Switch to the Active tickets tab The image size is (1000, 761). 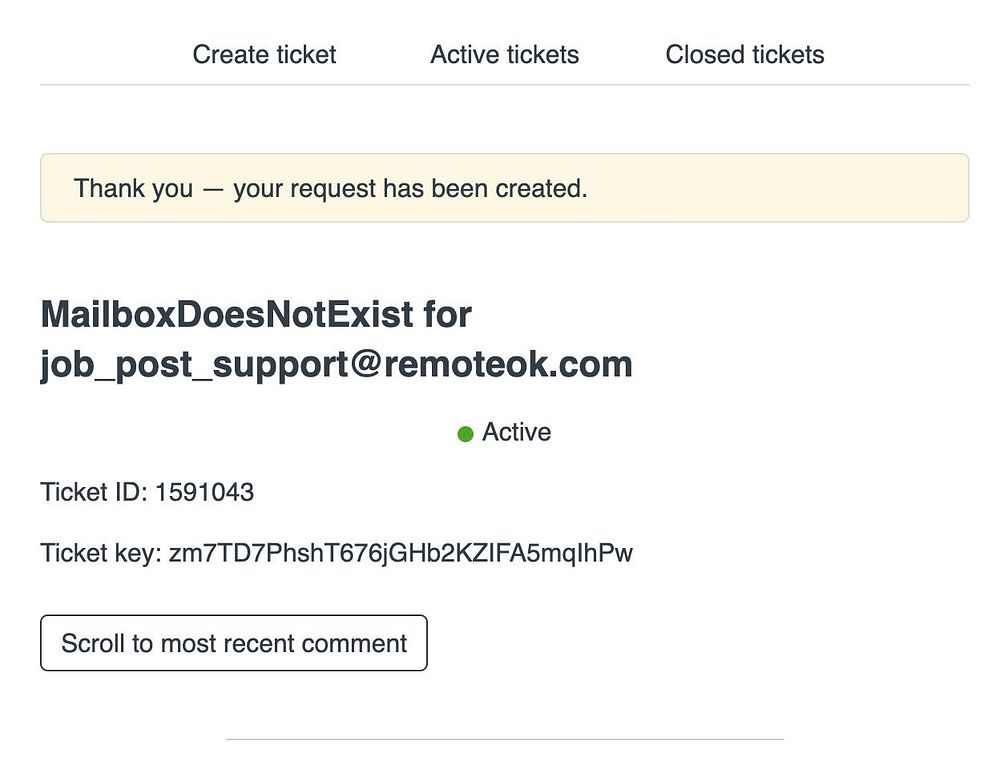point(504,54)
